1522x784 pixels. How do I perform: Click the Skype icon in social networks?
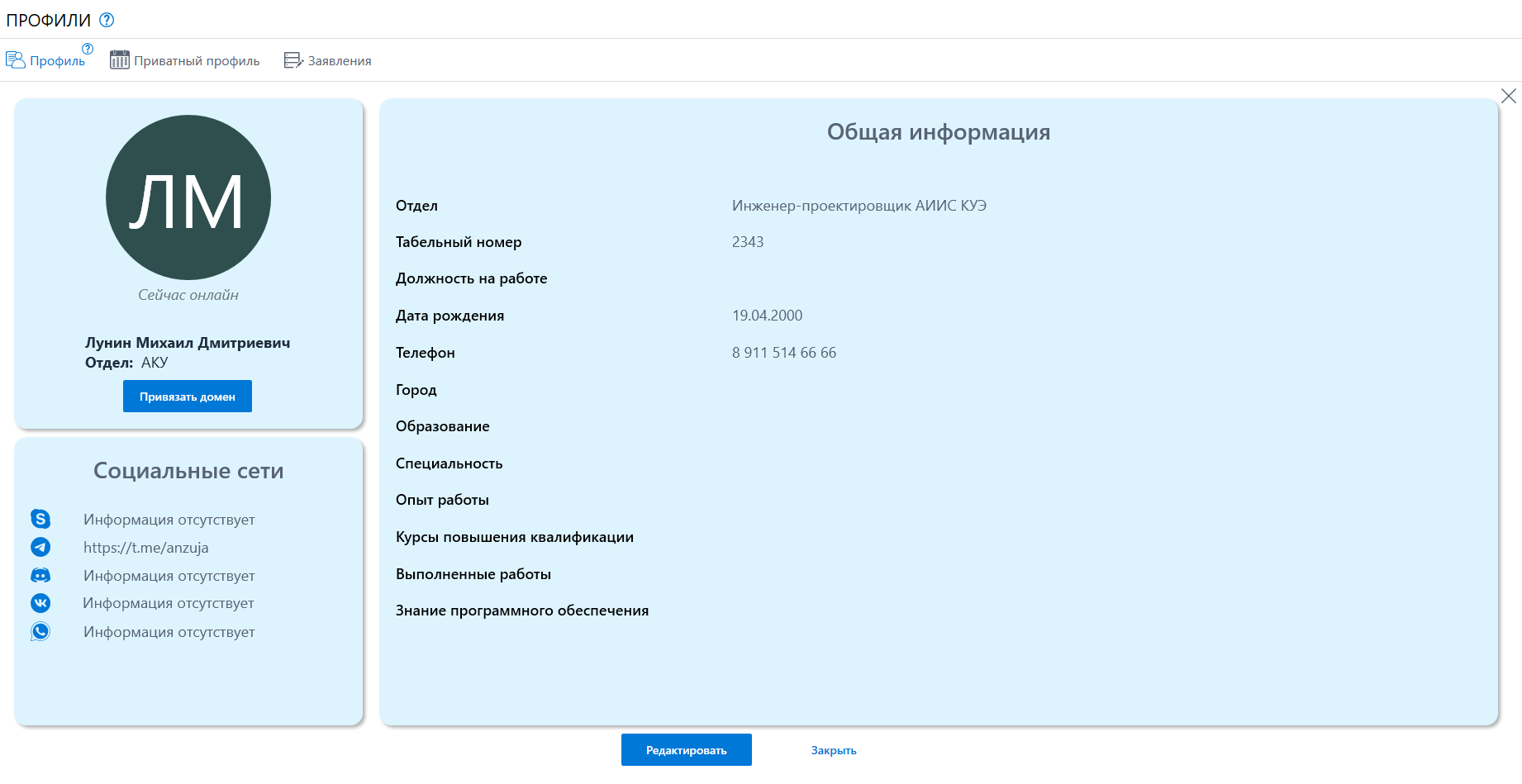(40, 519)
